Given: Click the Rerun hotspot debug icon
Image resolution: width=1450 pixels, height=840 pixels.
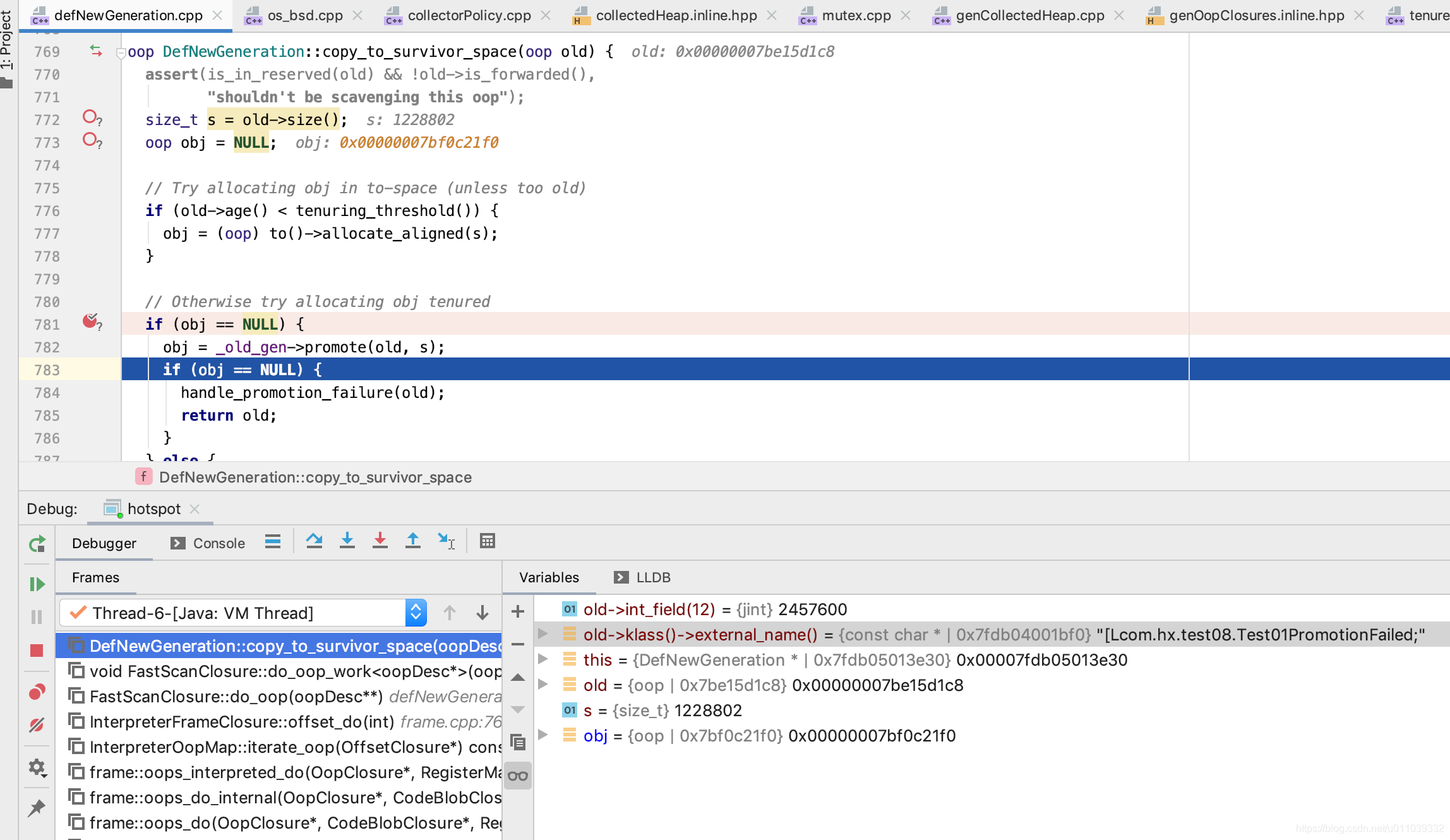Looking at the screenshot, I should pos(37,544).
